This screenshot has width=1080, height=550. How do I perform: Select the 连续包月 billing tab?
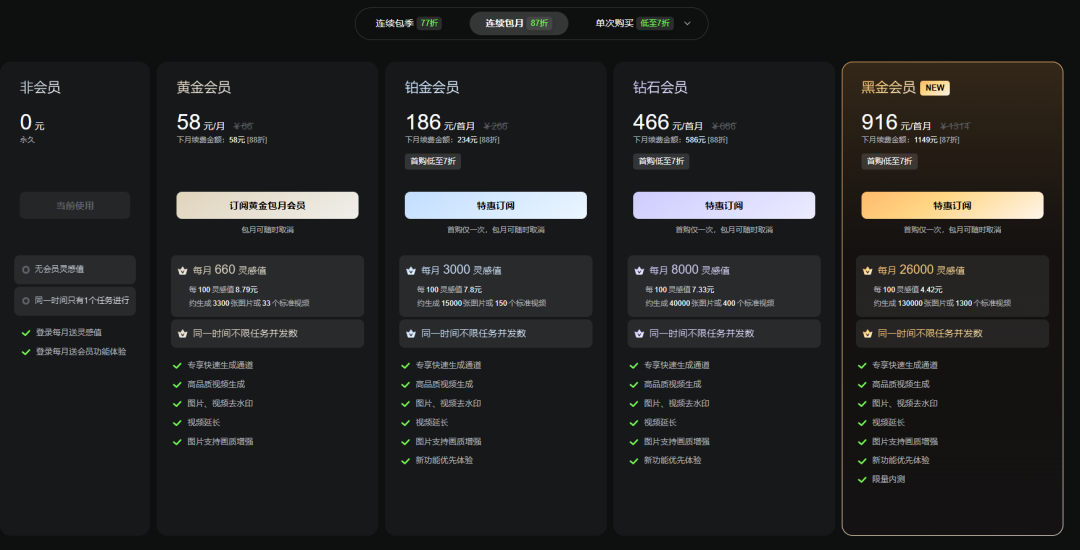[x=518, y=23]
